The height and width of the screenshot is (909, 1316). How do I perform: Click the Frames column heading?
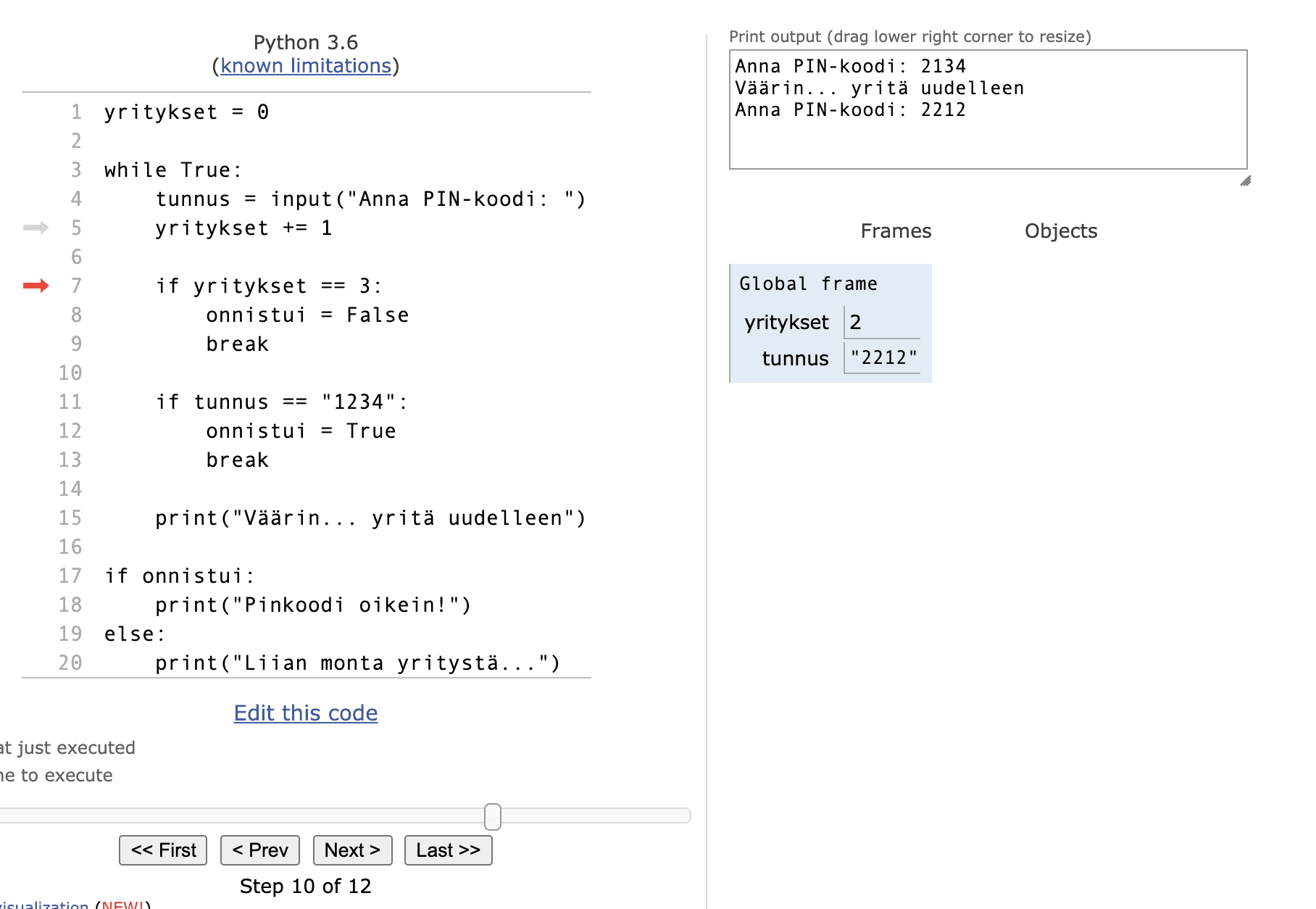(896, 231)
